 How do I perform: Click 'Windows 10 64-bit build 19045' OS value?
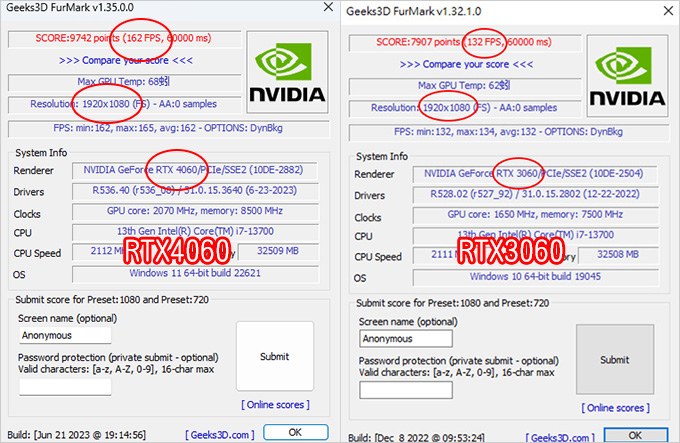pos(535,277)
